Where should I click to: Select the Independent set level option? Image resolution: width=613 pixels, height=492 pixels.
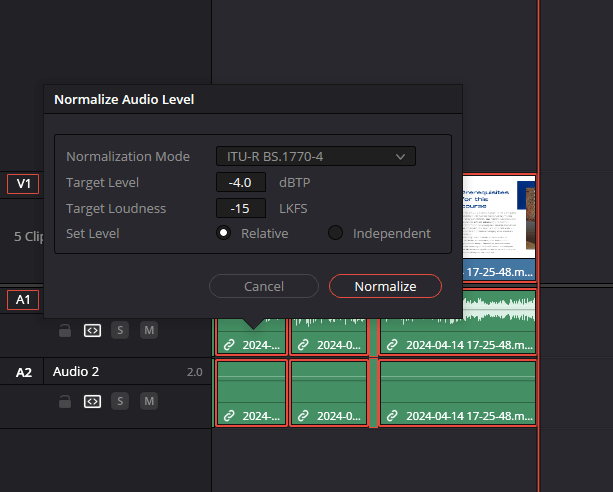pos(335,233)
